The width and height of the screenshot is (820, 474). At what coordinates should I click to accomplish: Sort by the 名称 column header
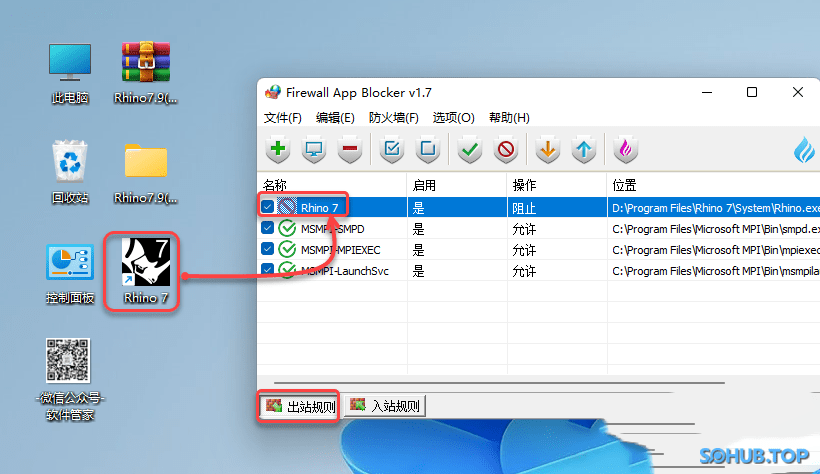coord(332,185)
